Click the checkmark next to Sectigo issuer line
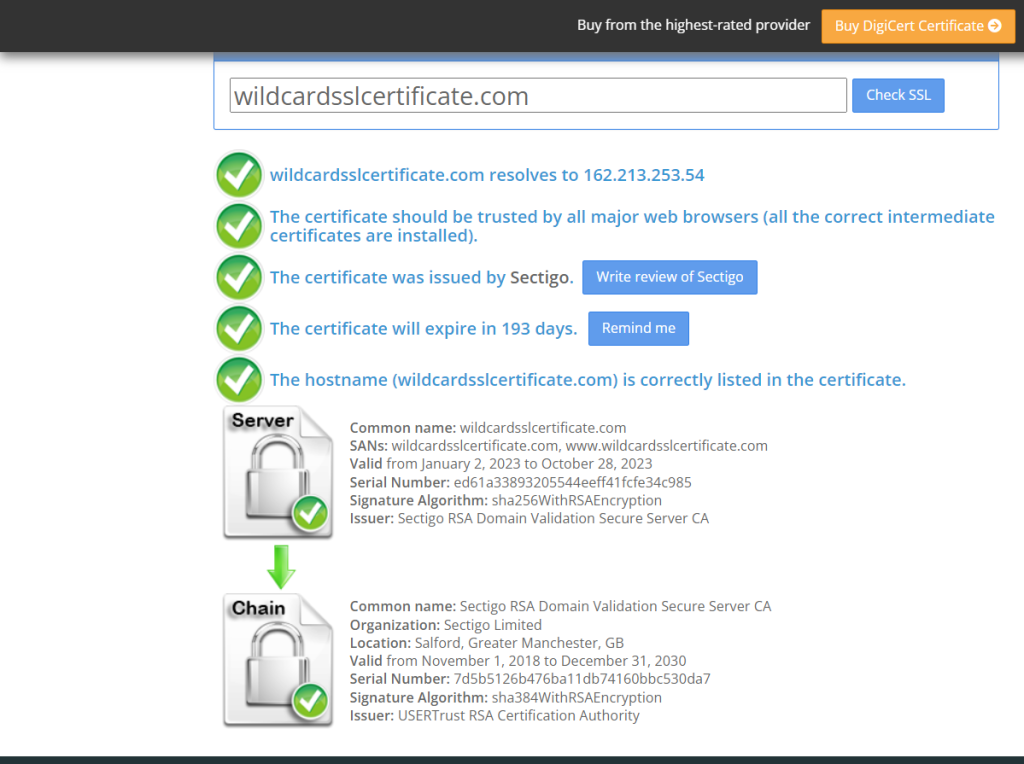The height and width of the screenshot is (764, 1024). tap(238, 277)
